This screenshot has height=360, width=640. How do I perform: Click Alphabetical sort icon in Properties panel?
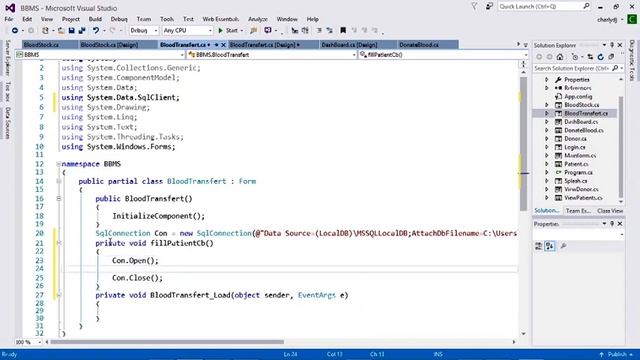click(550, 246)
